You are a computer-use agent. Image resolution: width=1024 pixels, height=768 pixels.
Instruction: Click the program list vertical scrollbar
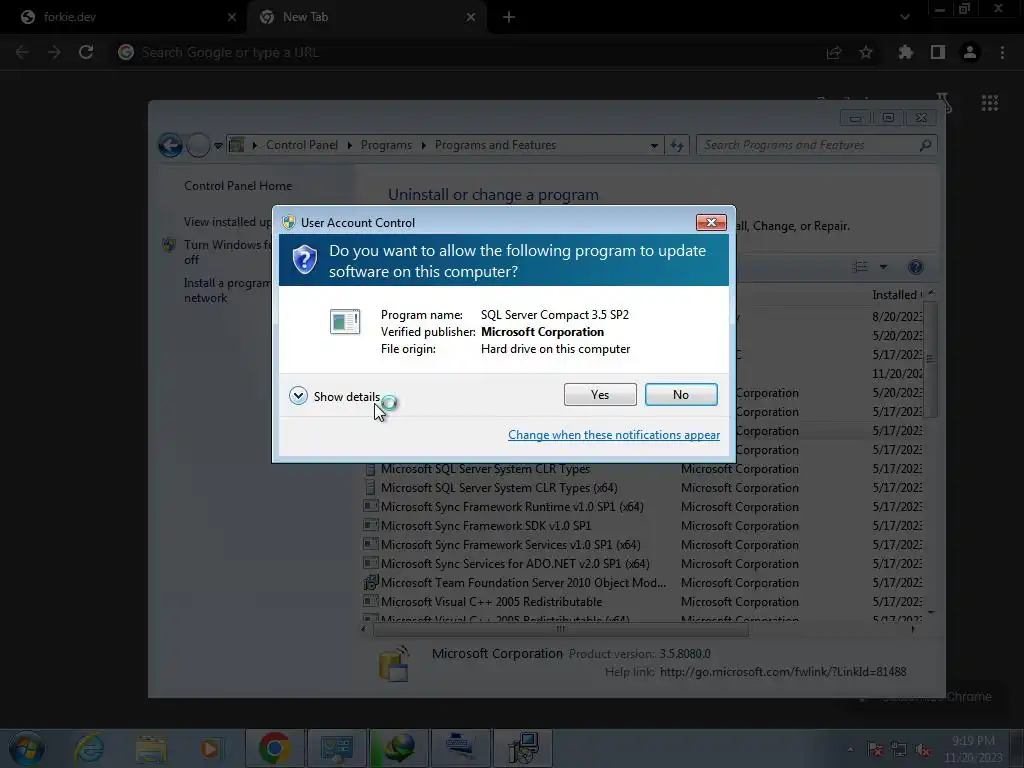(931, 358)
